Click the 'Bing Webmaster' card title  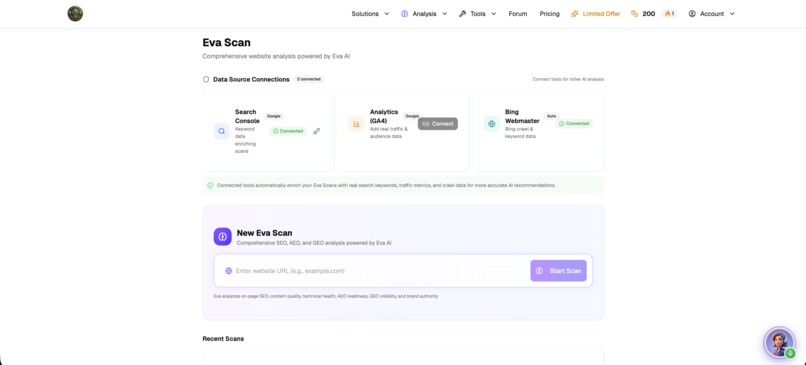[x=522, y=116]
